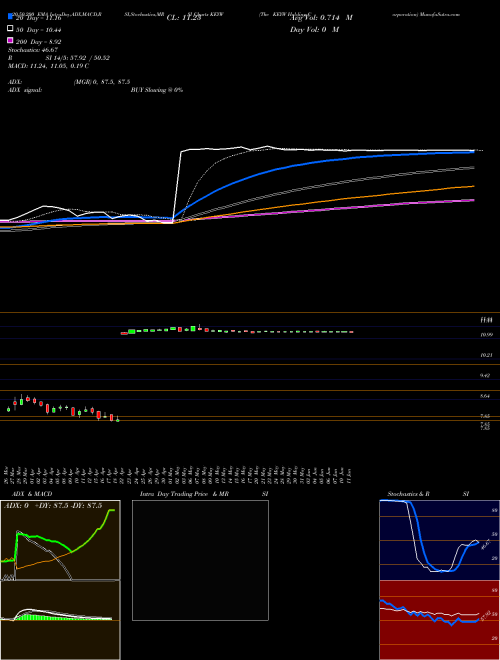Image resolution: width=500 pixels, height=660 pixels.
Task: Select the '50 Day - 10.44' legend text
Action: (x=39, y=30)
